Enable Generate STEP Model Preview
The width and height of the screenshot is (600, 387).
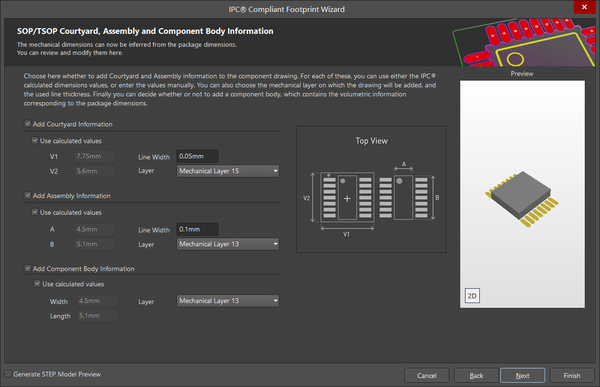(x=8, y=374)
